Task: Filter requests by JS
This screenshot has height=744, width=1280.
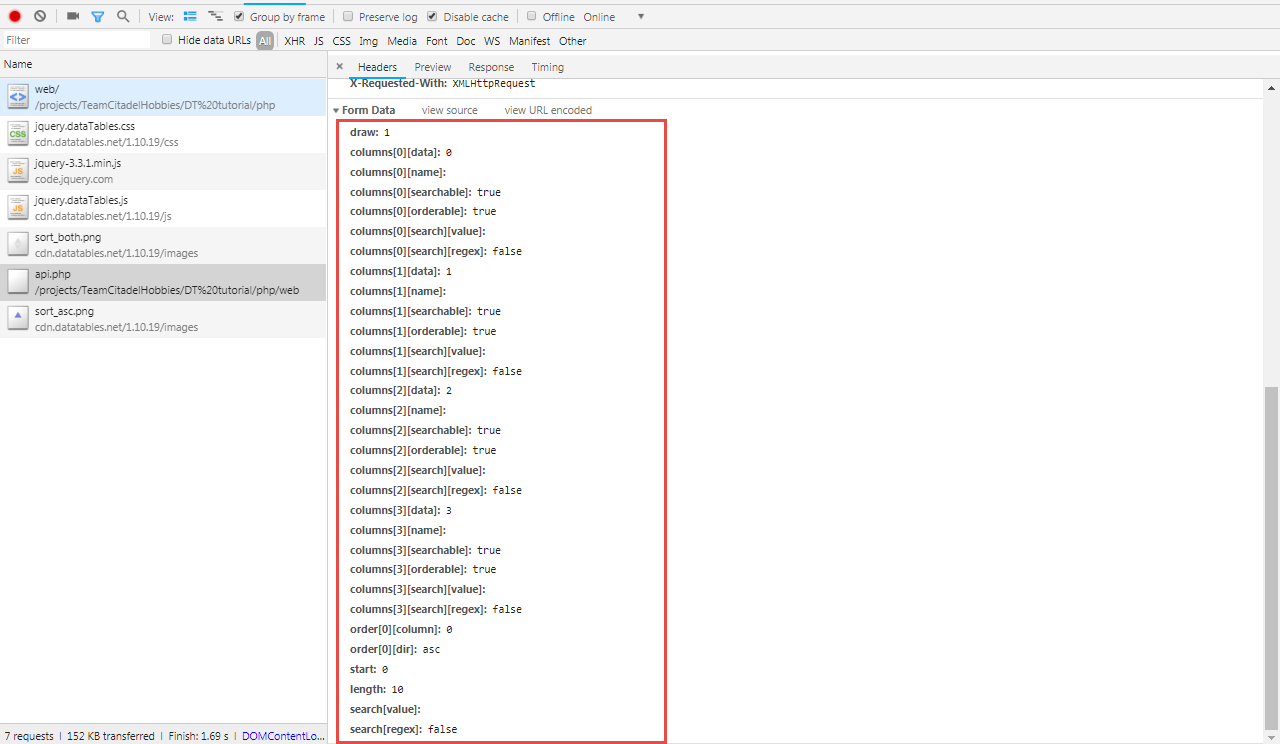Action: click(x=319, y=41)
